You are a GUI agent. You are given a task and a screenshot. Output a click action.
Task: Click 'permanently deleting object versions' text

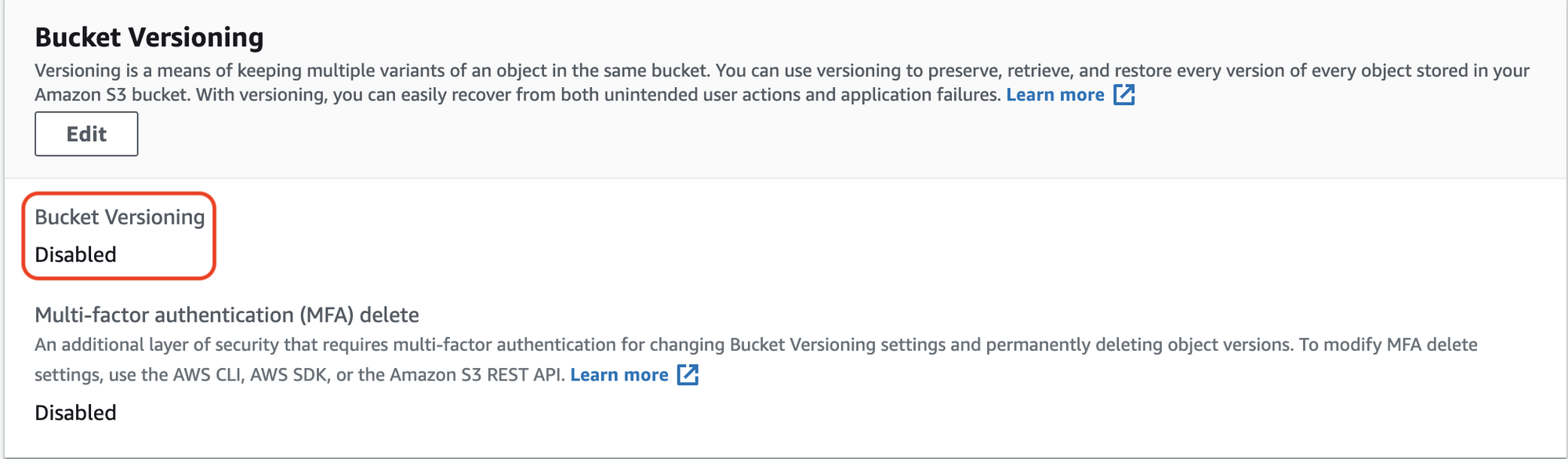coord(1139,345)
